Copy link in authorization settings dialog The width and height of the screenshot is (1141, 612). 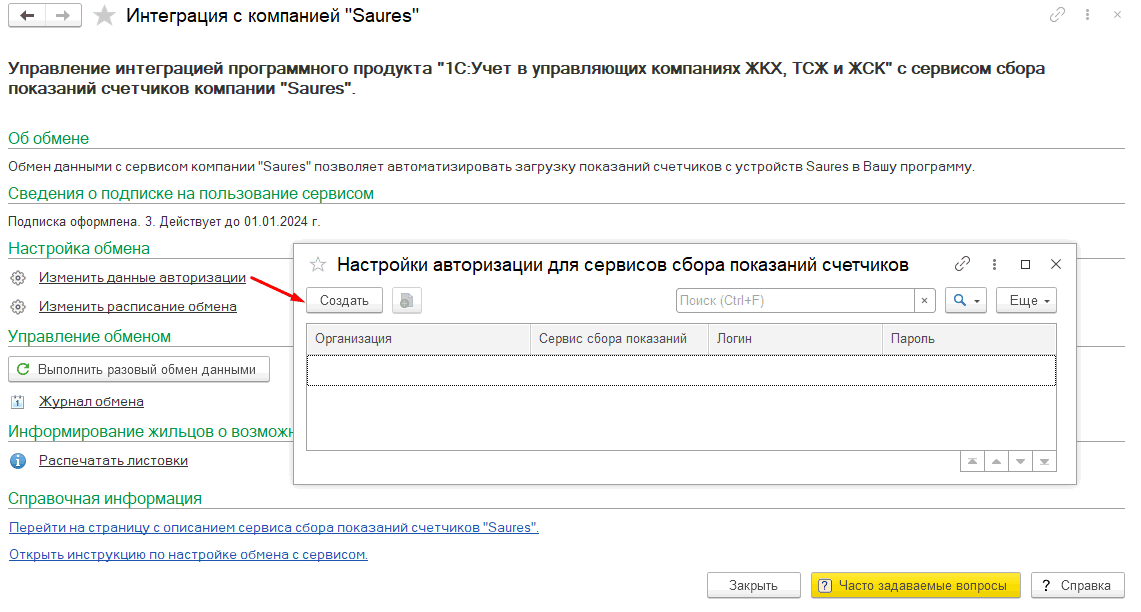[x=962, y=264]
